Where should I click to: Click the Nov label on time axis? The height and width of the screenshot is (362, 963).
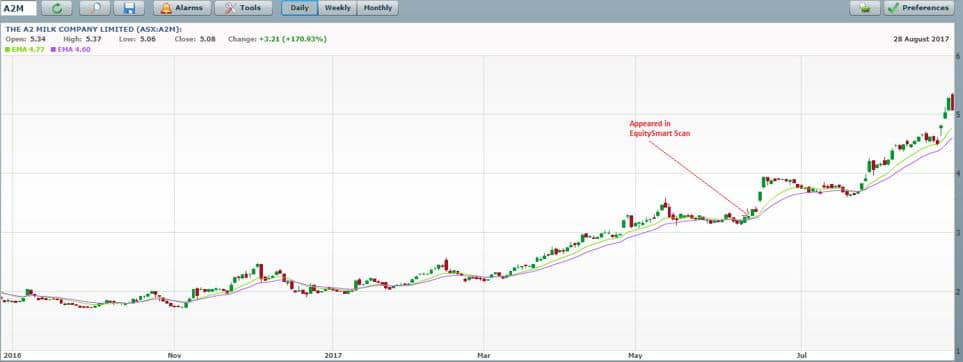tap(175, 355)
